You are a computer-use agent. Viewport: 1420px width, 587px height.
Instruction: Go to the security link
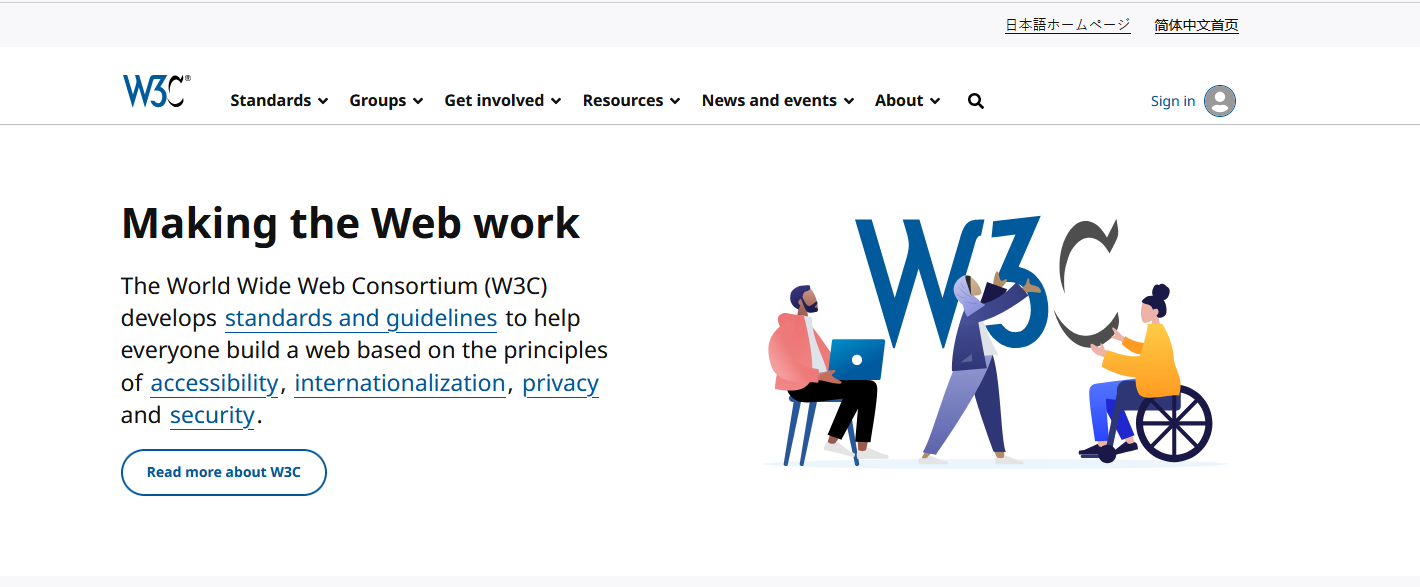click(212, 415)
